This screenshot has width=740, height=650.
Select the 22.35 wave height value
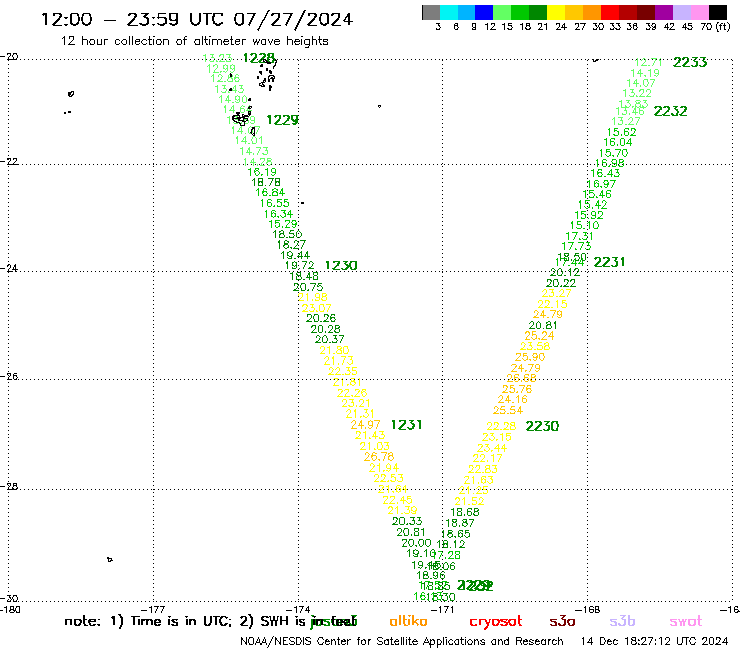(x=343, y=371)
